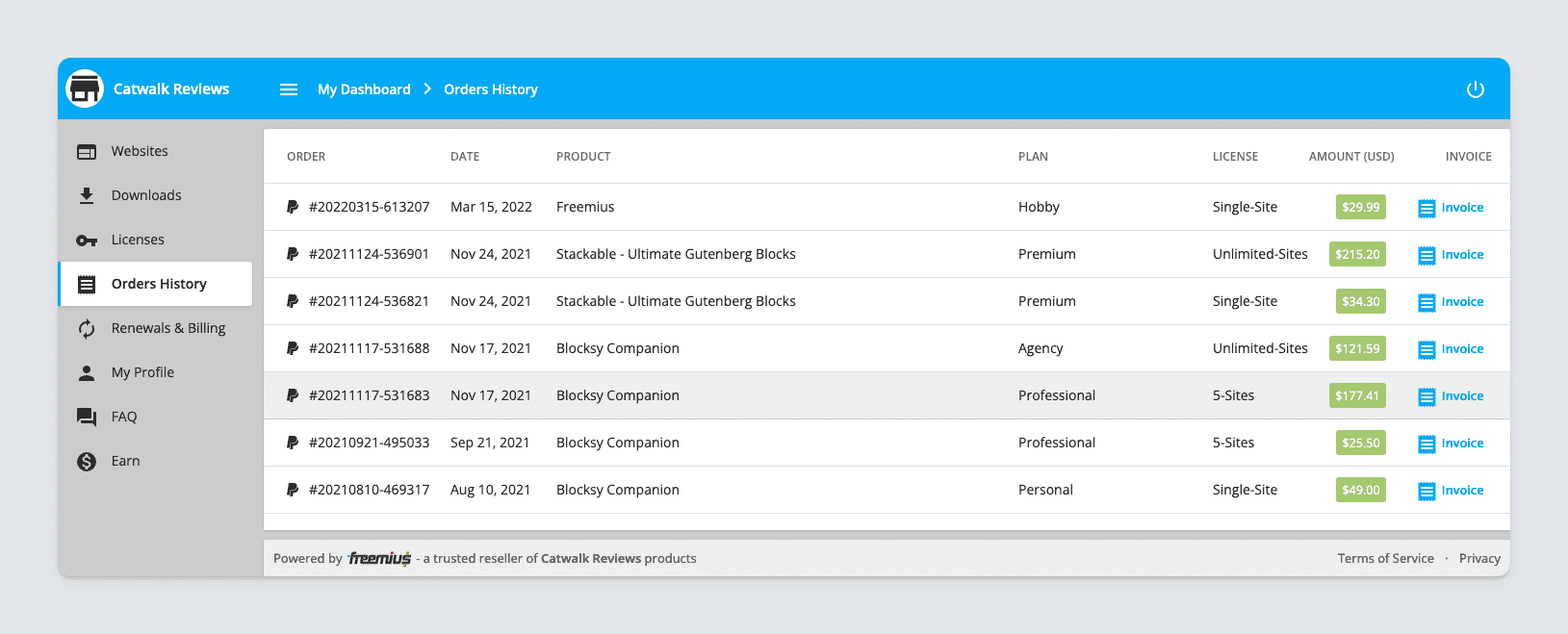Click the Licenses key icon
The width and height of the screenshot is (1568, 634).
pyautogui.click(x=87, y=241)
